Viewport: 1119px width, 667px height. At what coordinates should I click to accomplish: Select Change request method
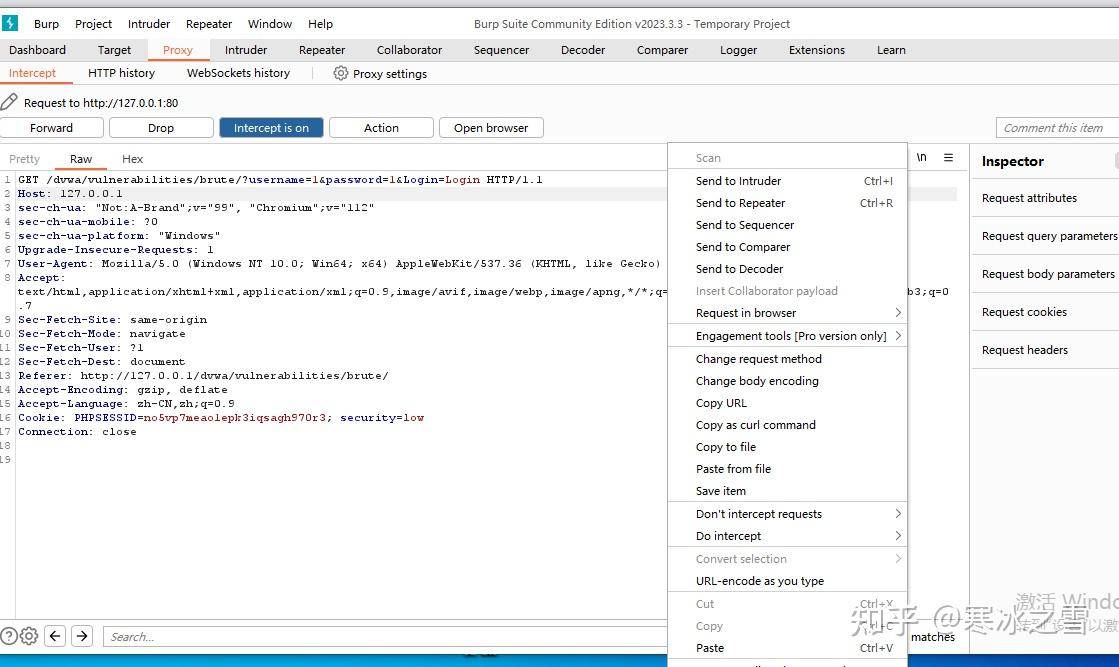coord(787,359)
